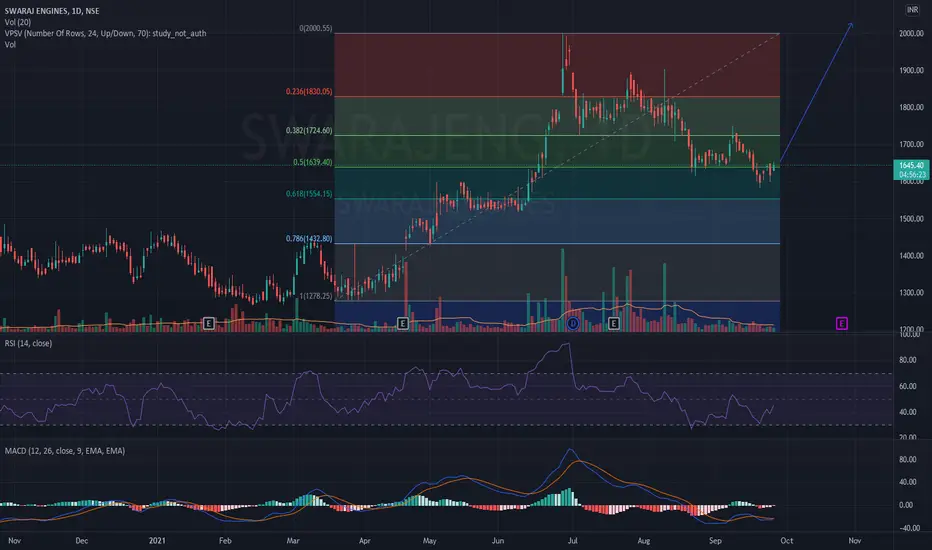The height and width of the screenshot is (550, 932).
Task: Click the 1700.00 price axis label
Action: point(911,144)
